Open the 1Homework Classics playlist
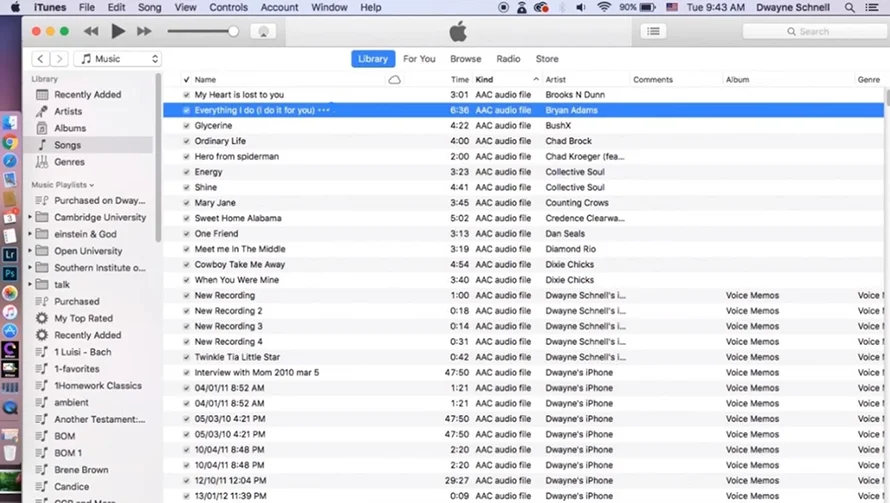The image size is (890, 503). tap(98, 385)
